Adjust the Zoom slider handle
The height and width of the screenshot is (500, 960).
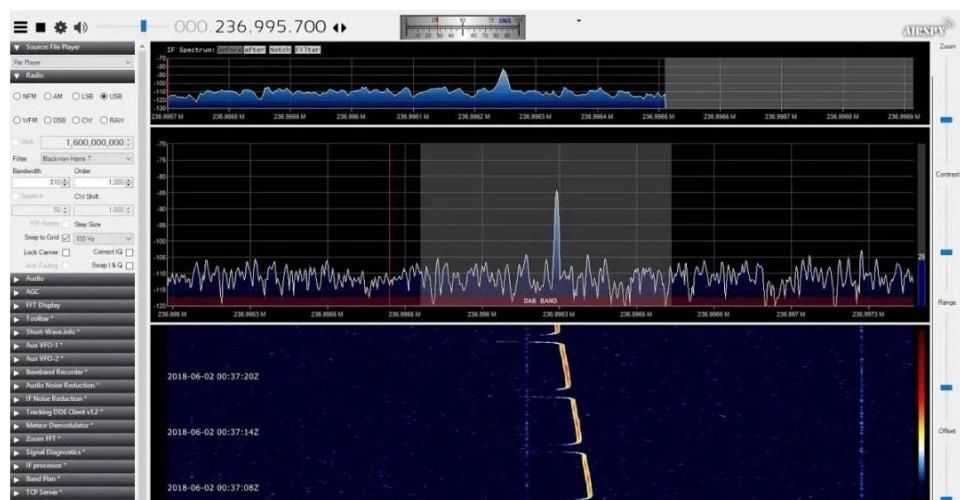pyautogui.click(x=946, y=119)
